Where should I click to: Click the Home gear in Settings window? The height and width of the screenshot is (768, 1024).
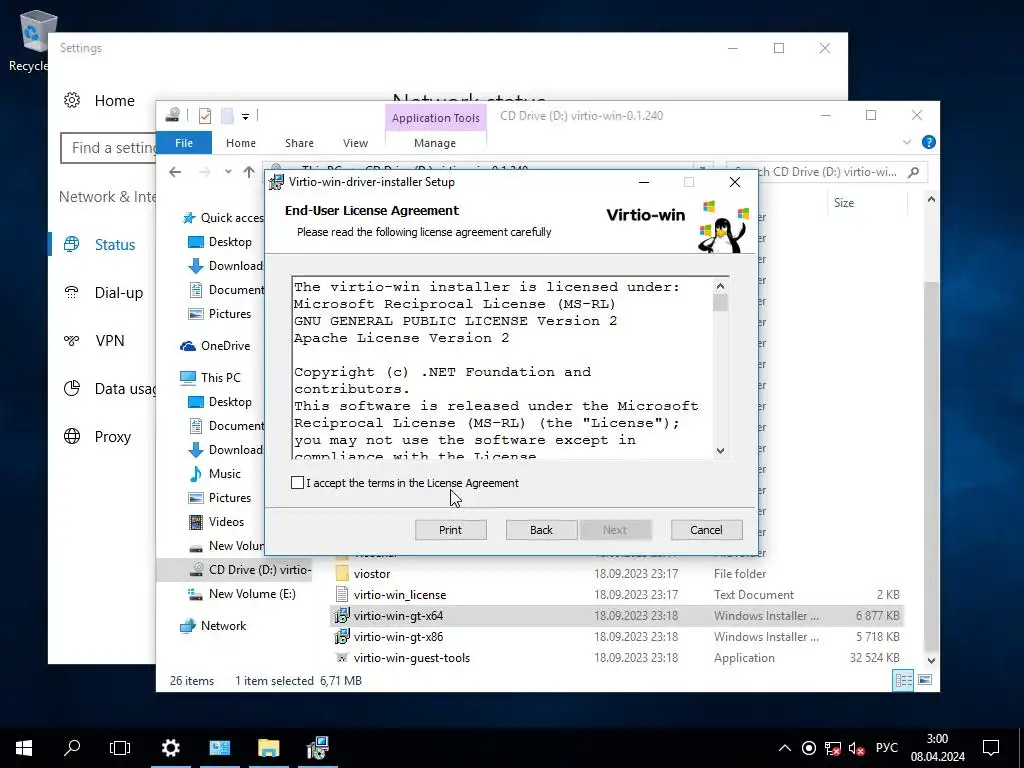click(x=72, y=100)
